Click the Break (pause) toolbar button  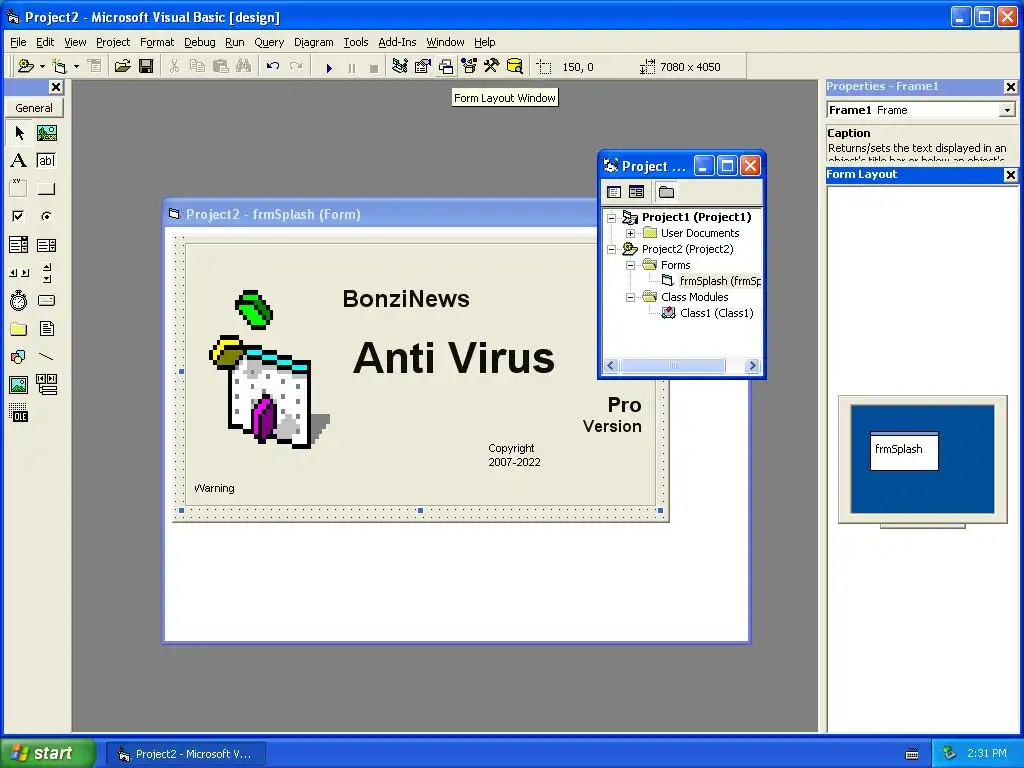click(x=351, y=67)
